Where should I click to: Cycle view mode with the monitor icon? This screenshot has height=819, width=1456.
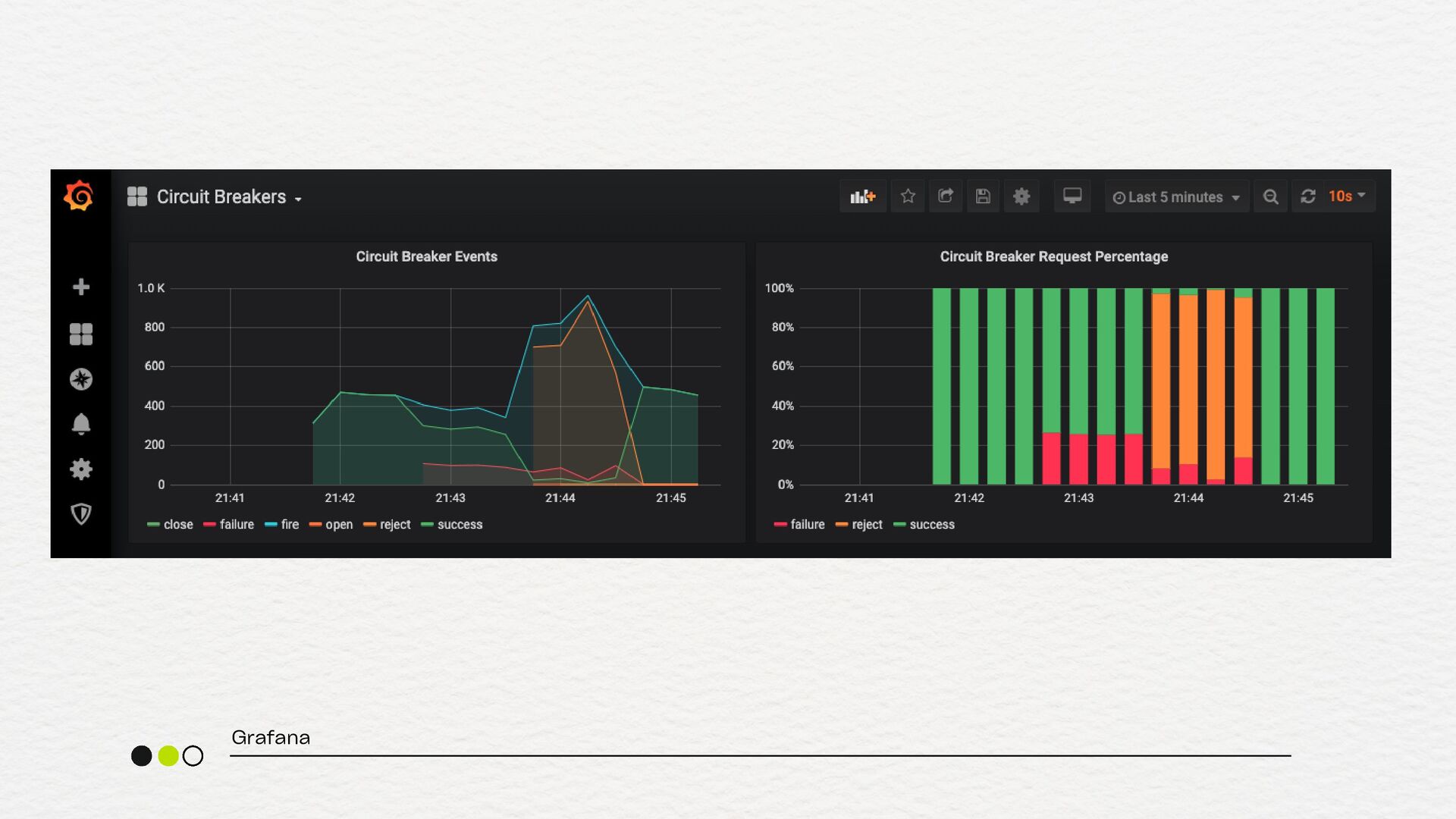[1072, 196]
